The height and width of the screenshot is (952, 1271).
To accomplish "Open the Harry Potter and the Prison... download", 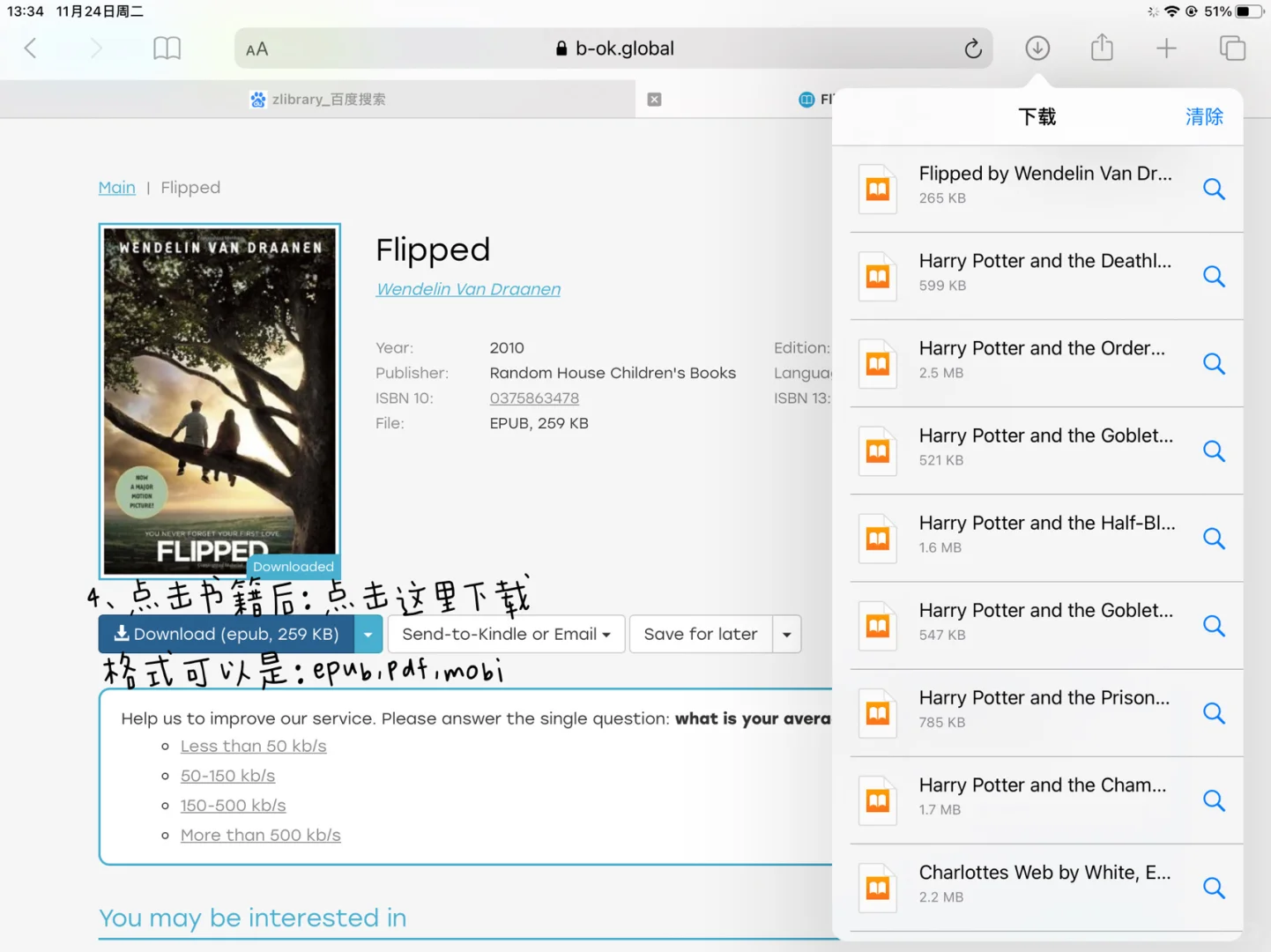I will pos(1046,712).
